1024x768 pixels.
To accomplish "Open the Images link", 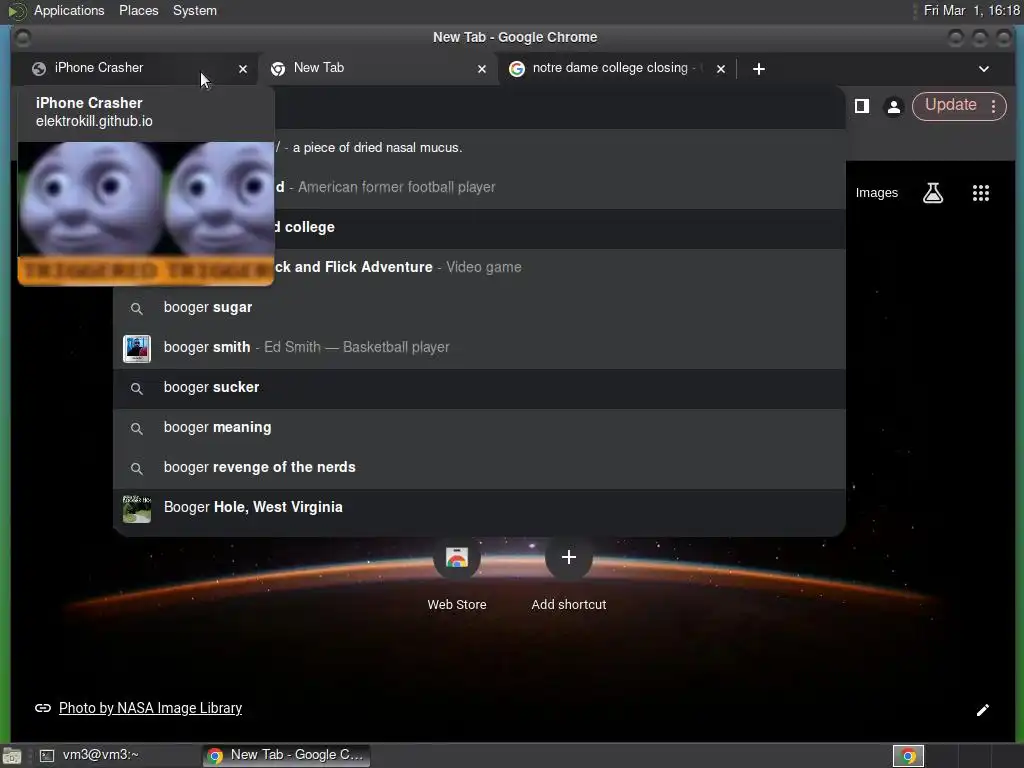I will 876,193.
